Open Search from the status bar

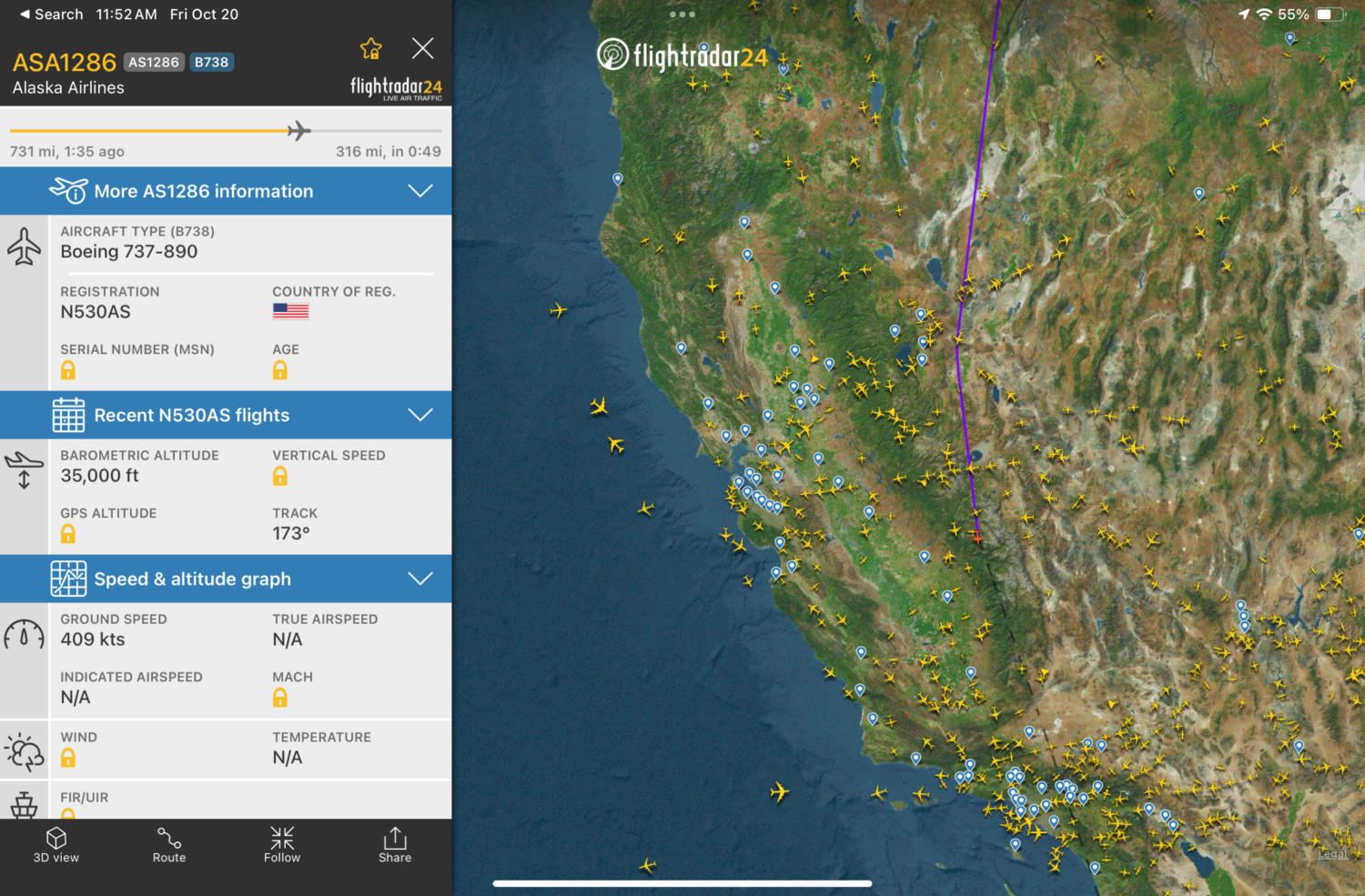[50, 14]
